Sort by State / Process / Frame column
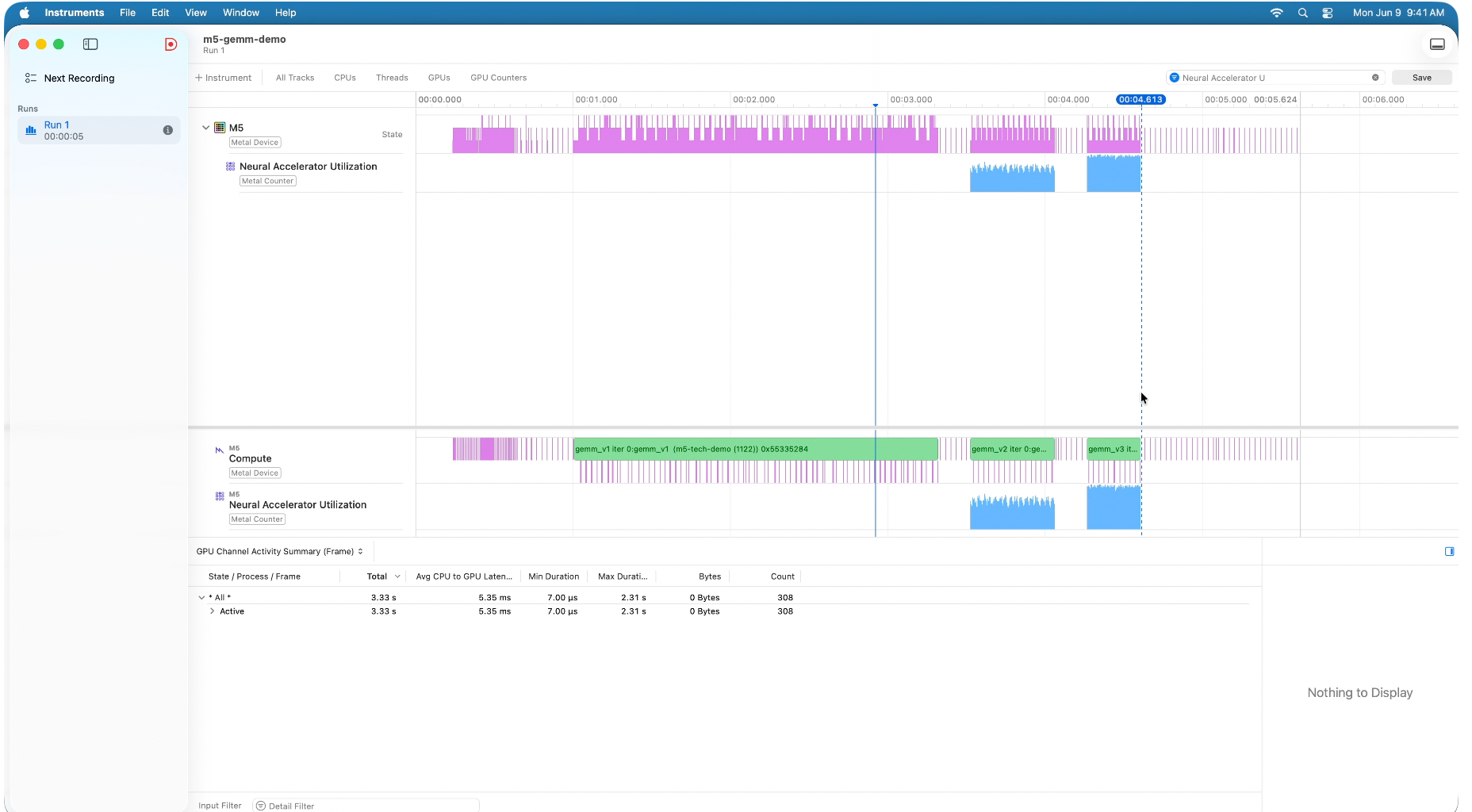This screenshot has height=812, width=1472. (x=254, y=576)
